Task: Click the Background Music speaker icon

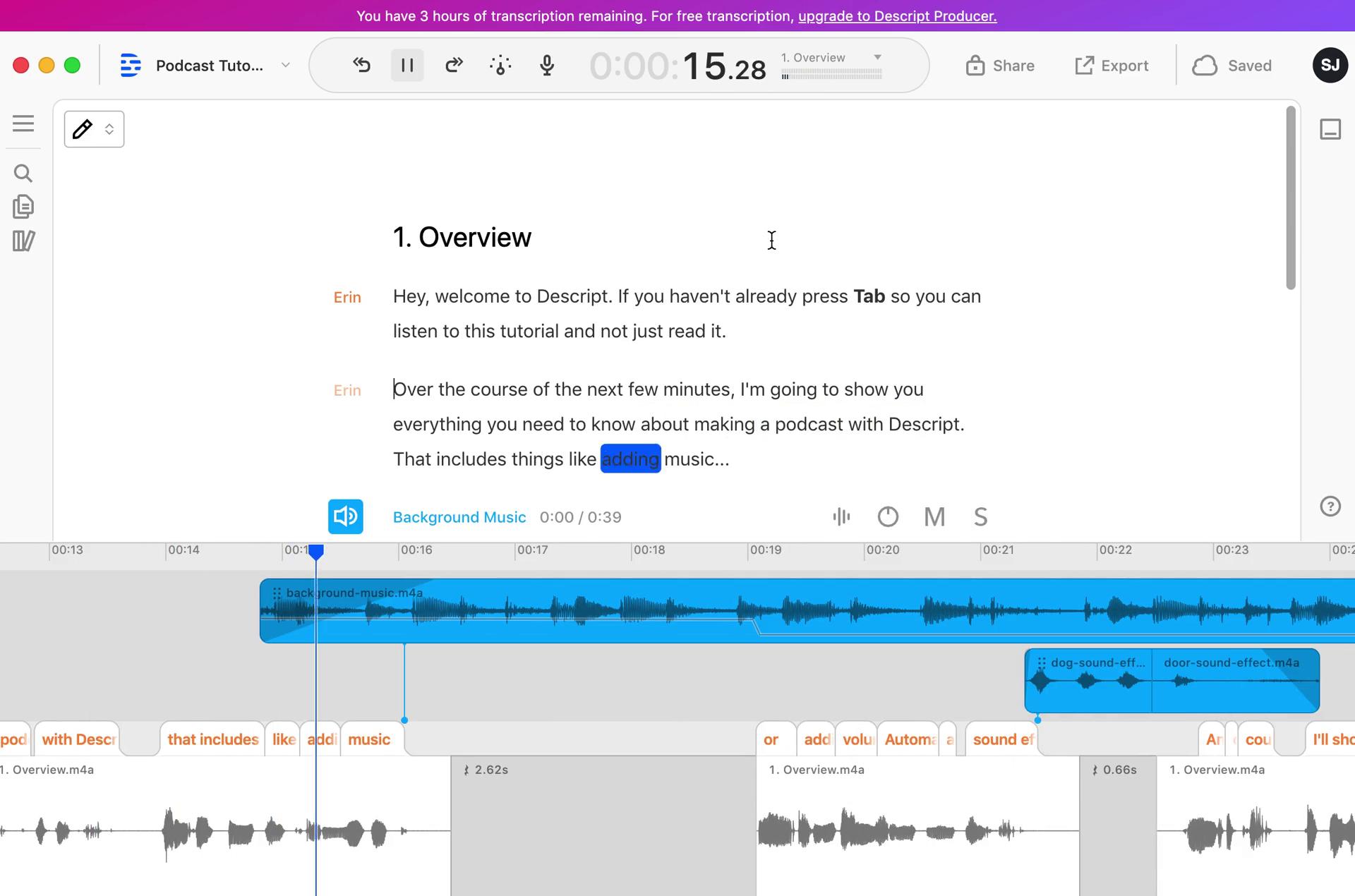Action: 346,516
